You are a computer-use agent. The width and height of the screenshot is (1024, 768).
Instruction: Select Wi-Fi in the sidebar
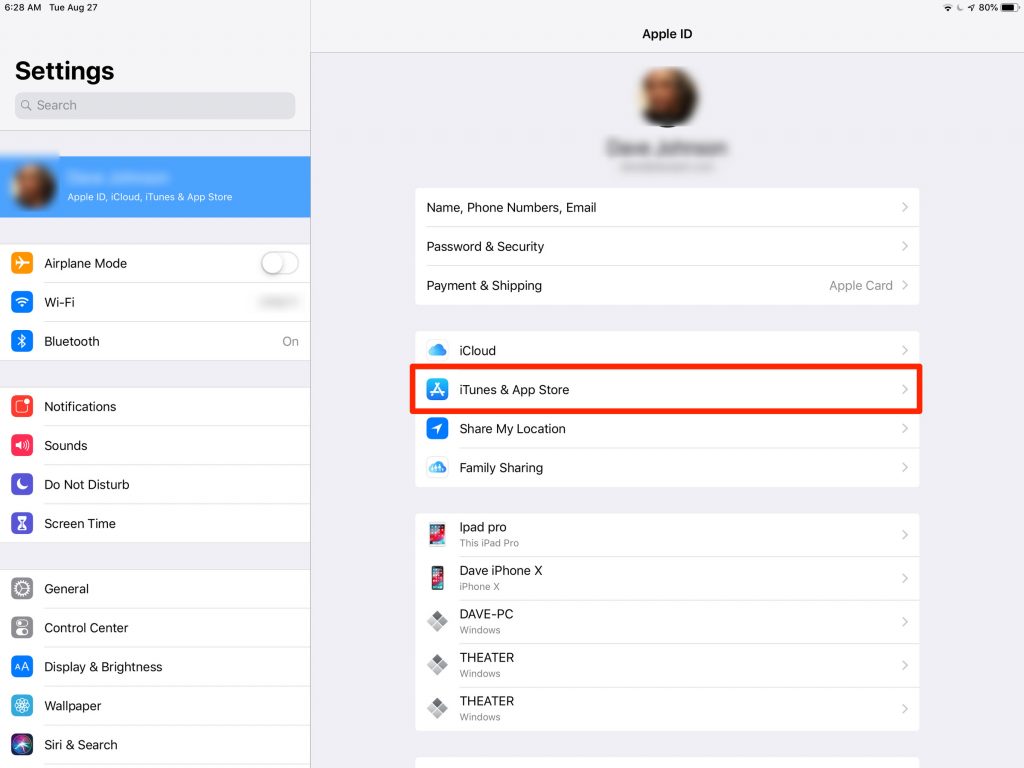155,302
